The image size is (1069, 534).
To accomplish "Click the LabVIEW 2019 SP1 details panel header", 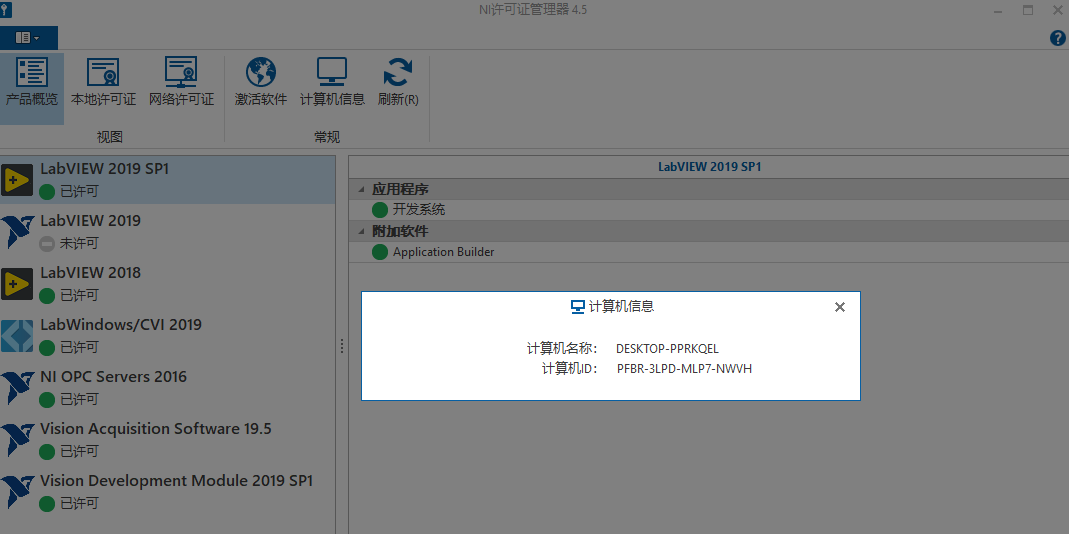I will point(709,167).
